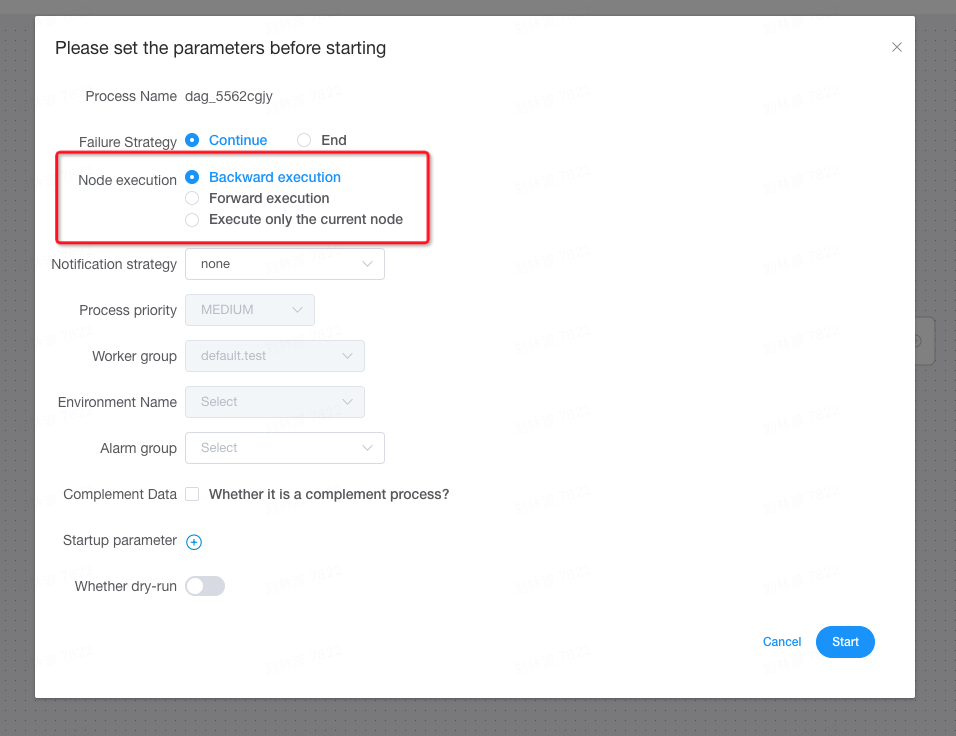956x736 pixels.
Task: Open the Process priority selector showing MEDIUM
Action: [x=250, y=310]
